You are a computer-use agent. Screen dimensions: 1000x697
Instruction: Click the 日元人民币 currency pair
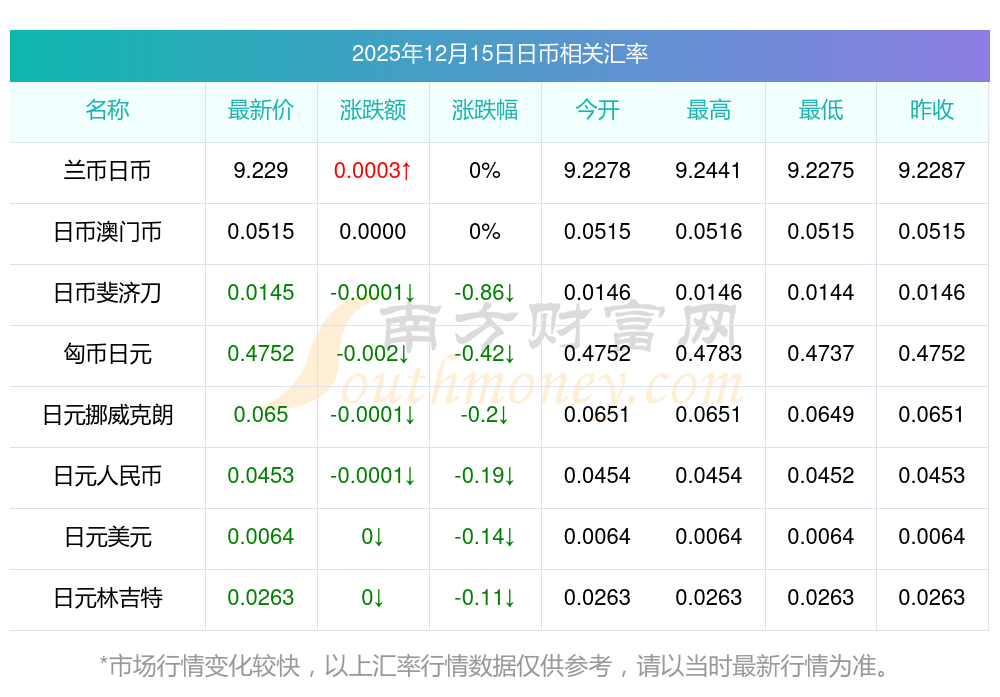coord(107,476)
